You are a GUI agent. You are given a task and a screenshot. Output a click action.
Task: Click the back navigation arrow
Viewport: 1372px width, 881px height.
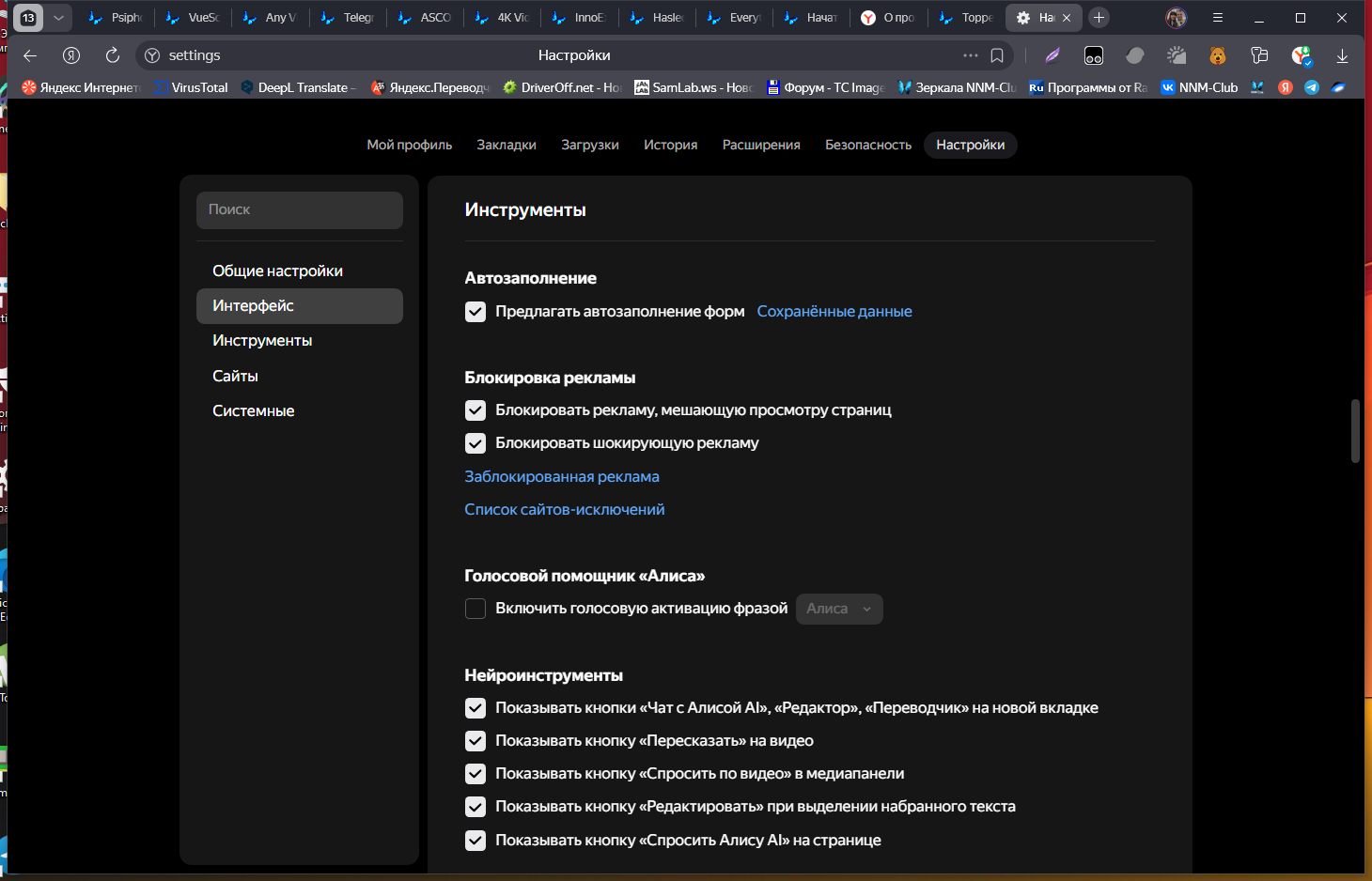click(x=30, y=55)
